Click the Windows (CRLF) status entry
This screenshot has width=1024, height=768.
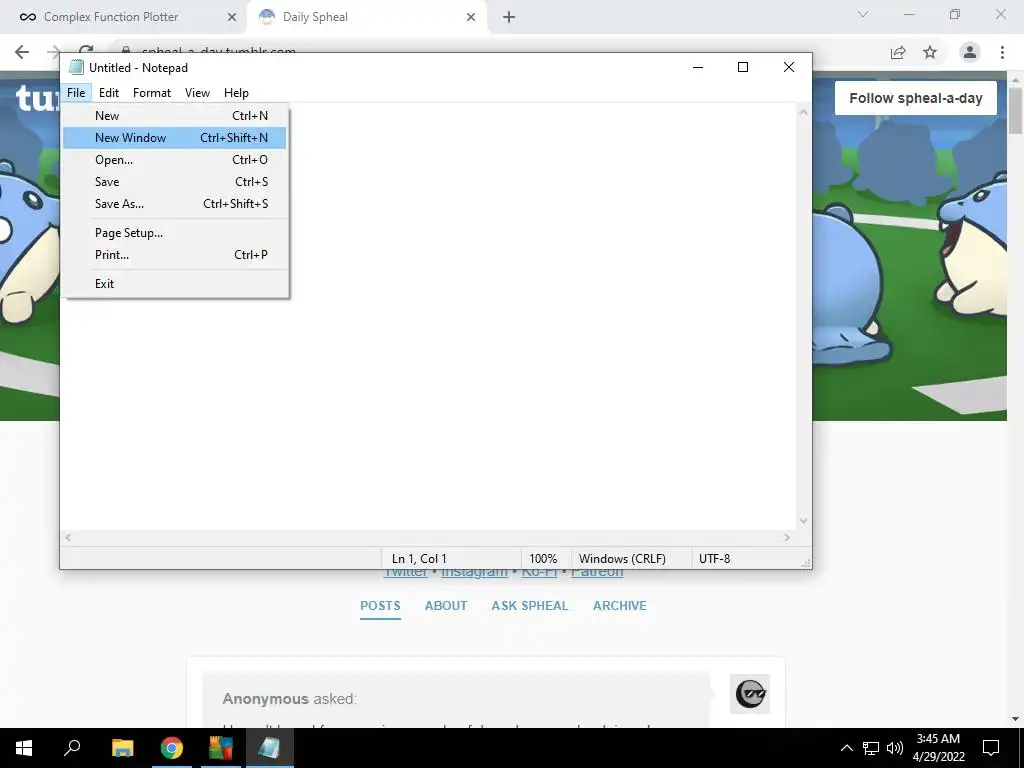click(622, 559)
